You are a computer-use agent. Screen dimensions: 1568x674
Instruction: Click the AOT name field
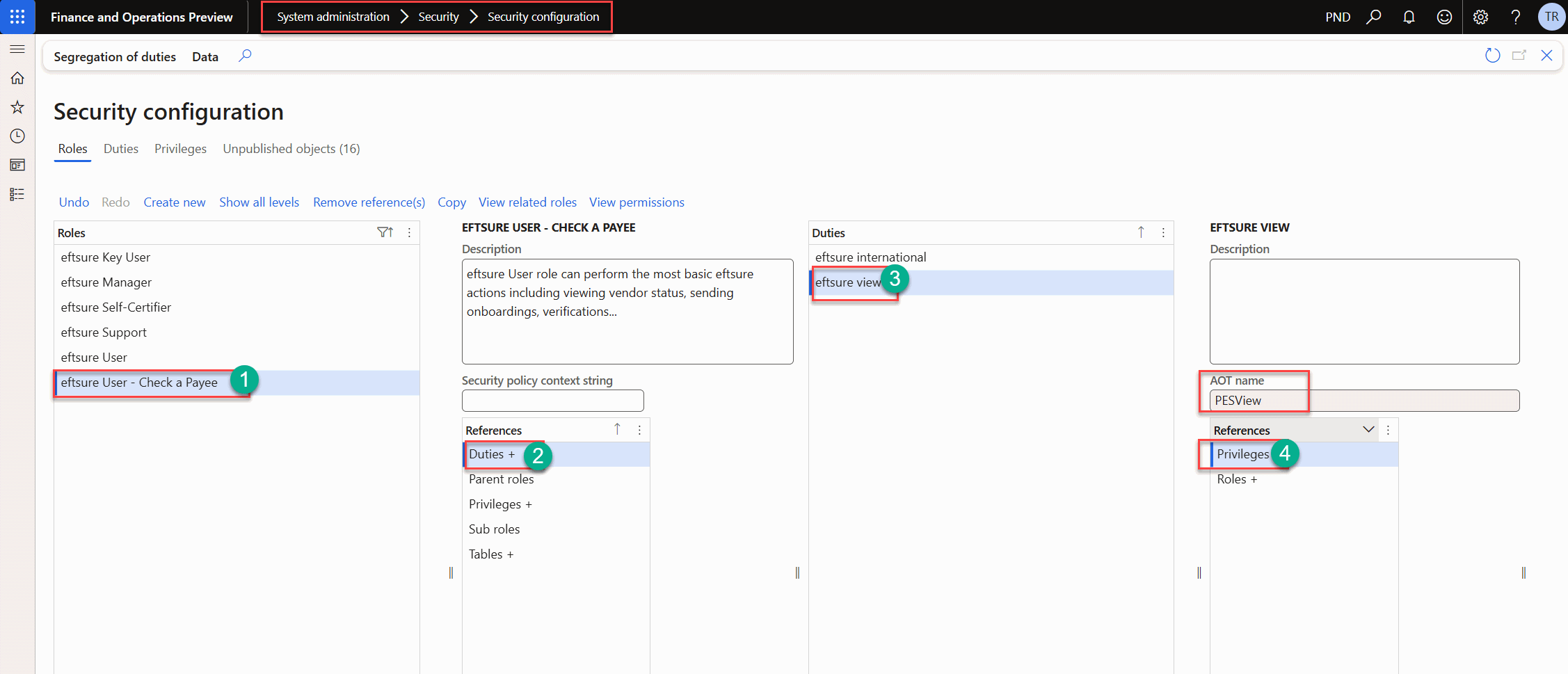pyautogui.click(x=1364, y=401)
